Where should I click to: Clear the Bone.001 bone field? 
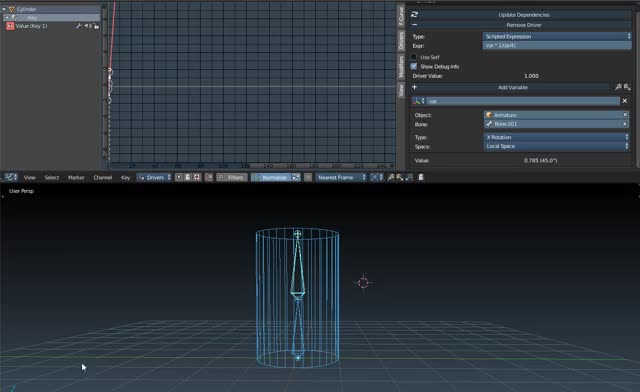[x=625, y=124]
